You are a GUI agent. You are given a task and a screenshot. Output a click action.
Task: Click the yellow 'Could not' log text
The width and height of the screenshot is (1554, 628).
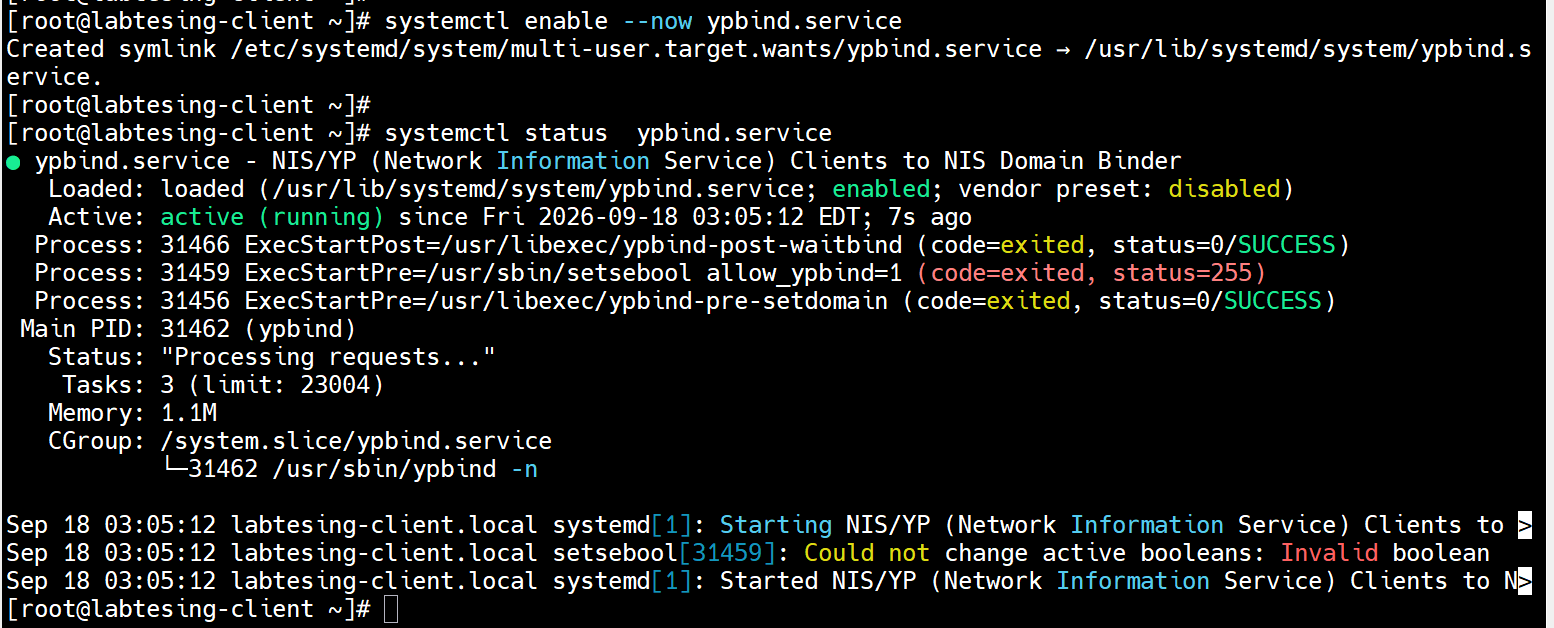867,553
